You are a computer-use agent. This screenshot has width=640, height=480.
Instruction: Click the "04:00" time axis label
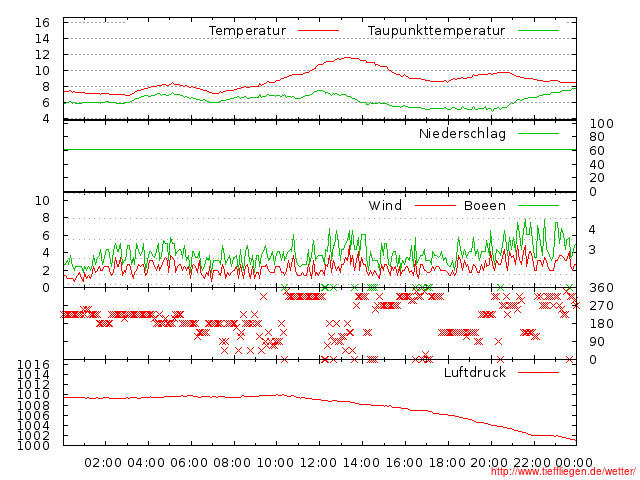pos(146,463)
